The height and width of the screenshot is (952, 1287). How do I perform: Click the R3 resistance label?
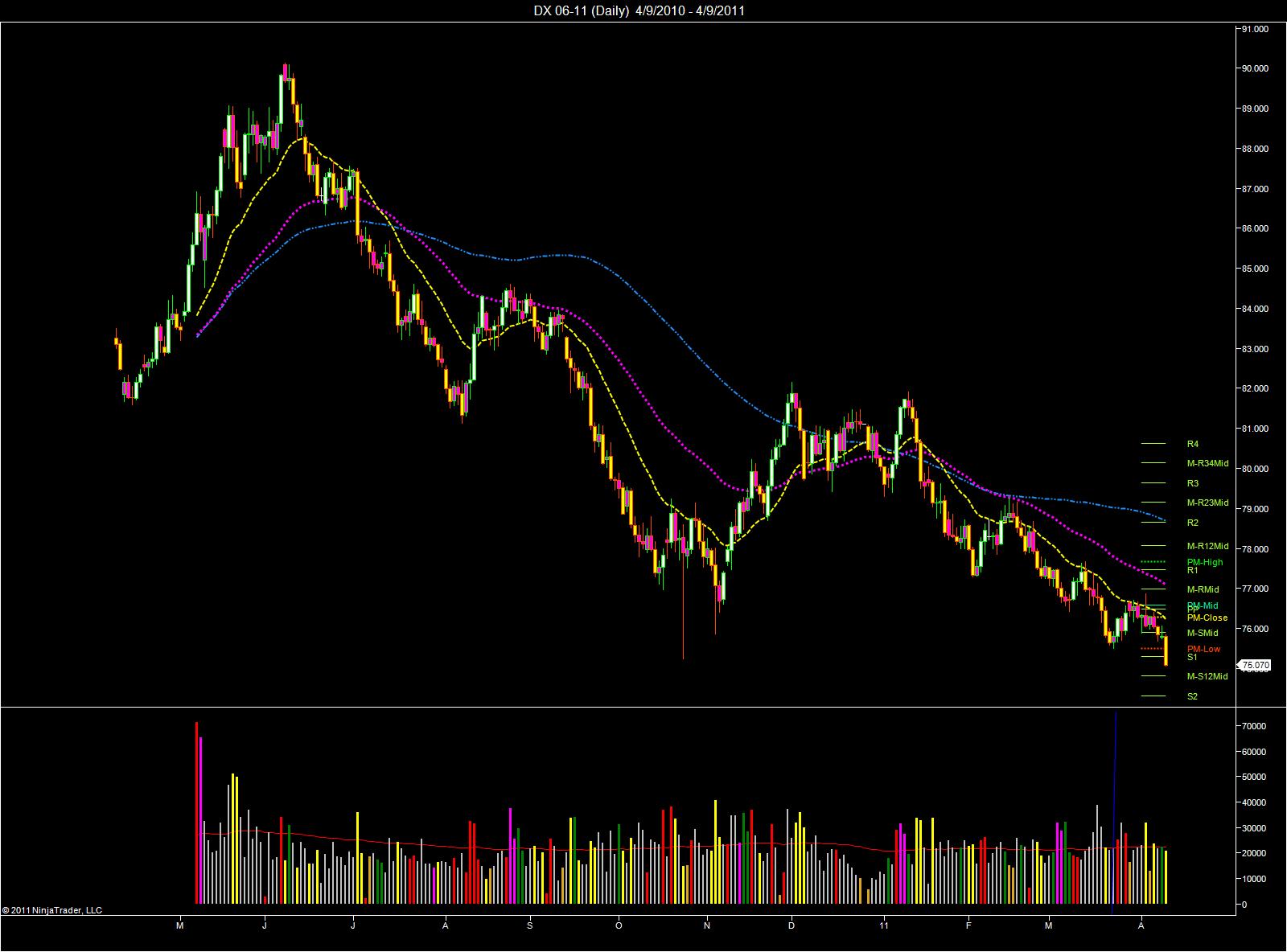(1192, 483)
